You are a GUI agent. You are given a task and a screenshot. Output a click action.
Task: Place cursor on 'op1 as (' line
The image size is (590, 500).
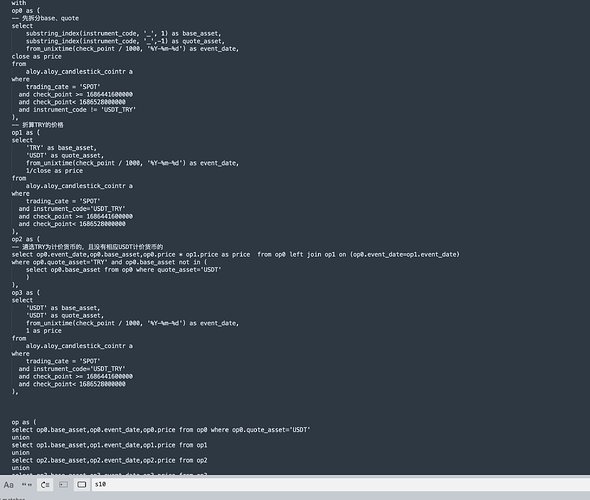[26, 132]
